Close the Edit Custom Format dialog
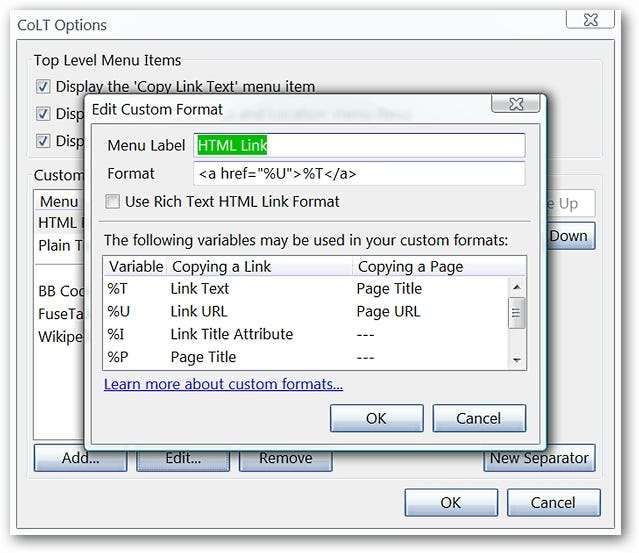This screenshot has width=639, height=553. click(x=516, y=104)
